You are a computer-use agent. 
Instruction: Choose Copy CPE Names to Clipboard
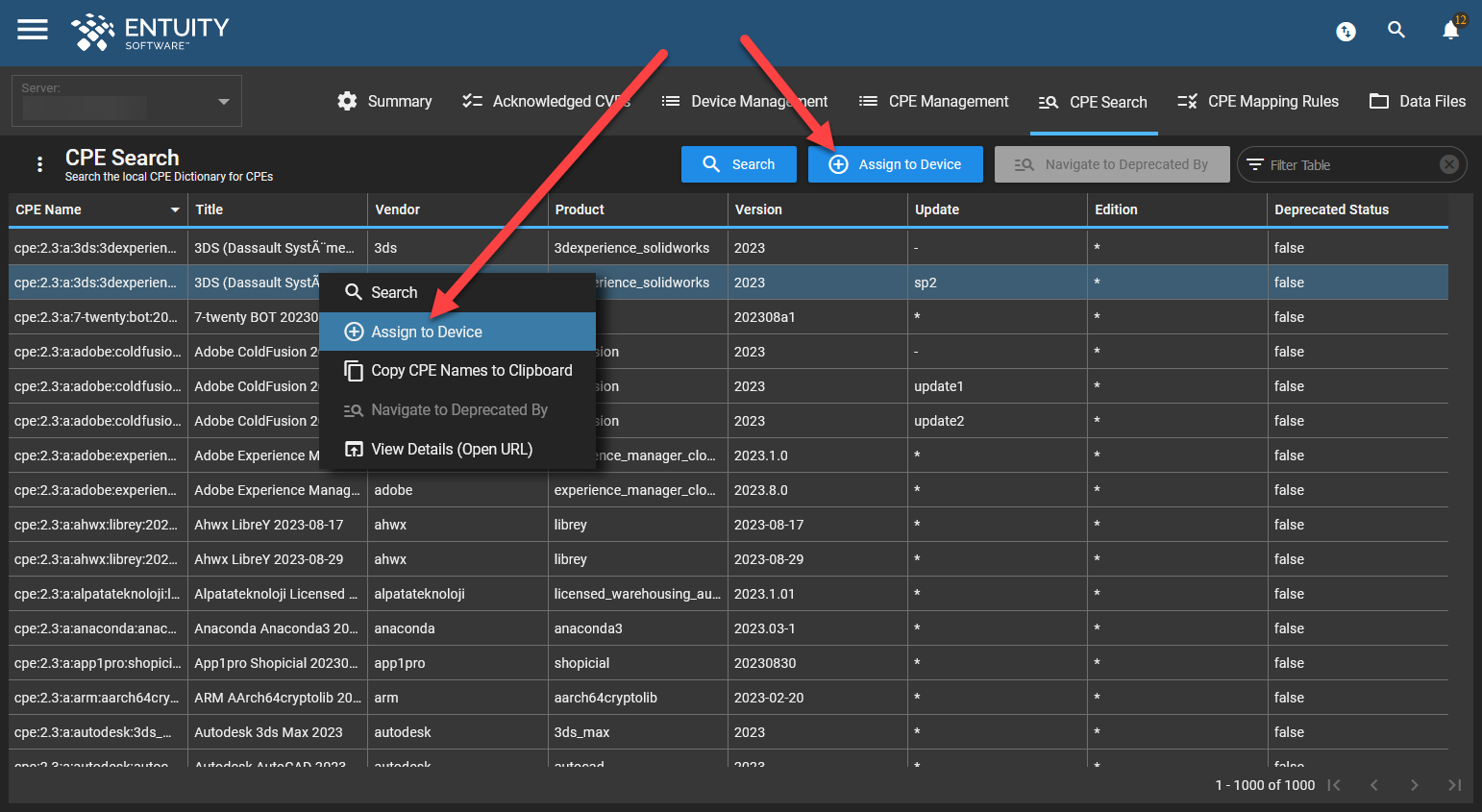tap(457, 370)
